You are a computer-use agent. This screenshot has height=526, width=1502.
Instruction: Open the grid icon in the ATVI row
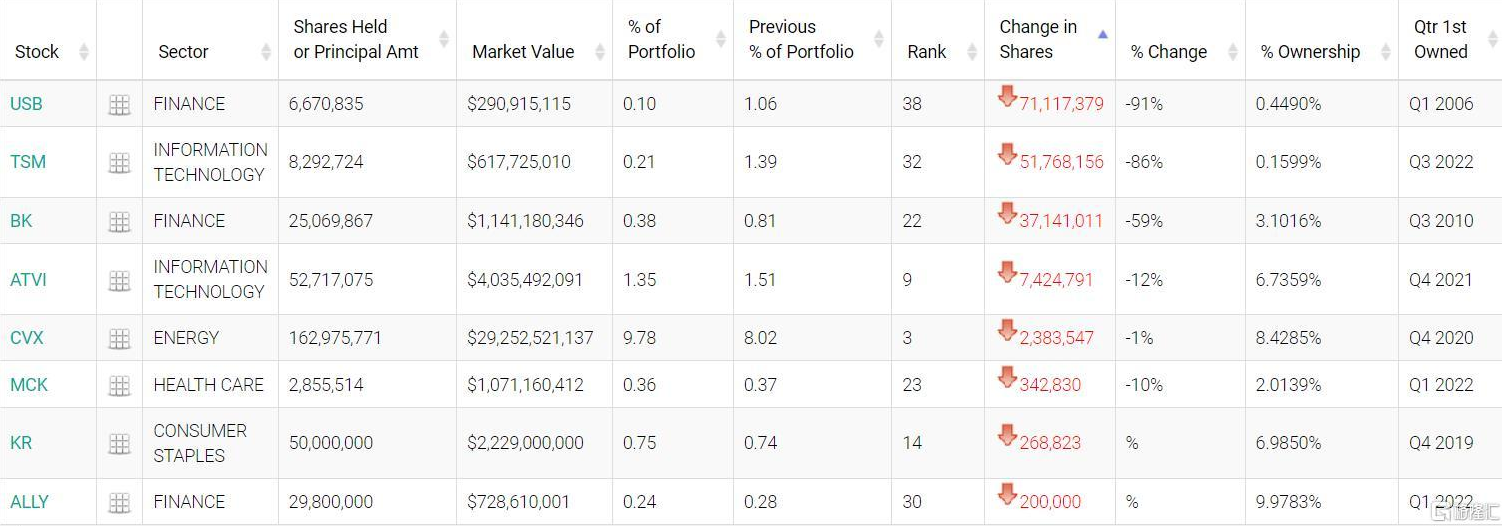coord(119,281)
